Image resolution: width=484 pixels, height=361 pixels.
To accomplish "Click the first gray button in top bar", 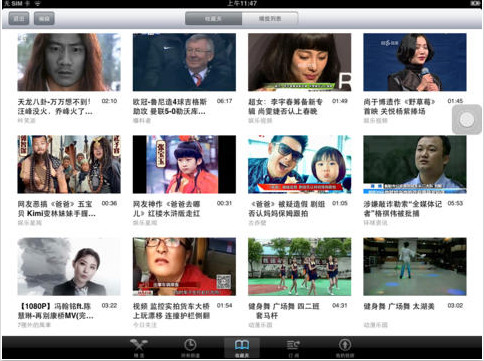I will (19, 18).
